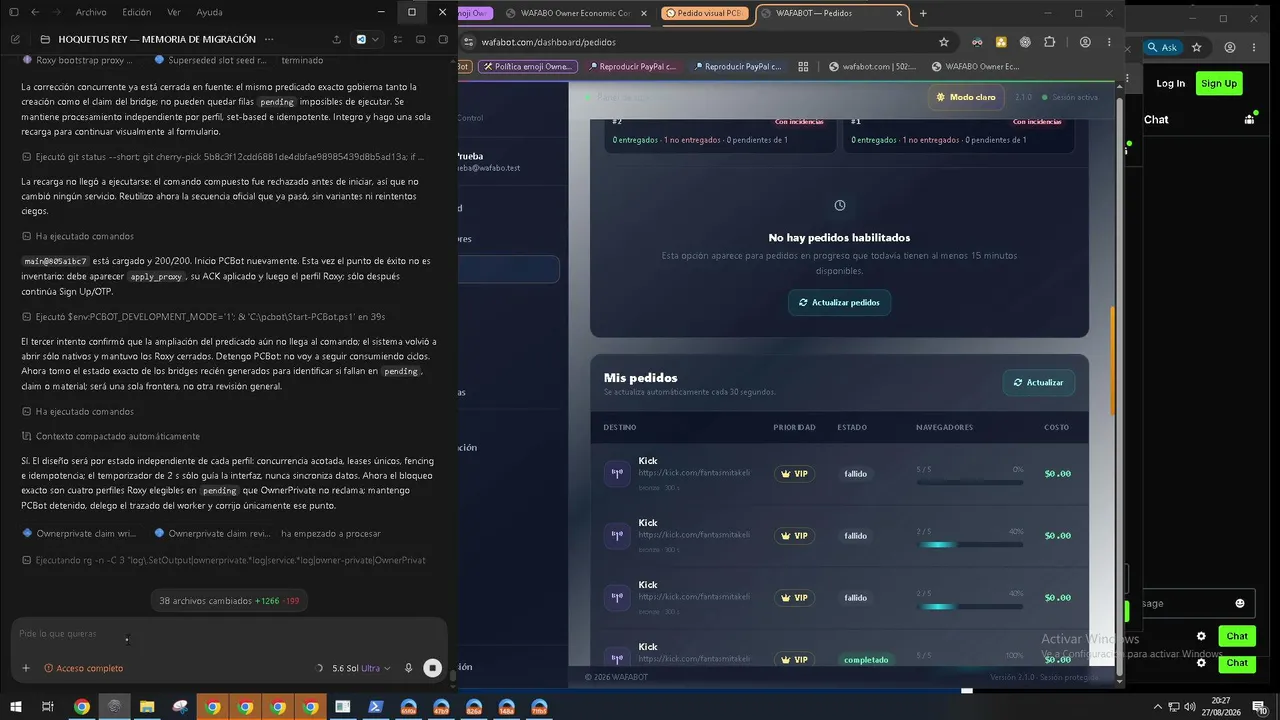Close the "WAFABOT — Pedidos" browser tab
Image resolution: width=1280 pixels, height=720 pixels.
click(899, 13)
